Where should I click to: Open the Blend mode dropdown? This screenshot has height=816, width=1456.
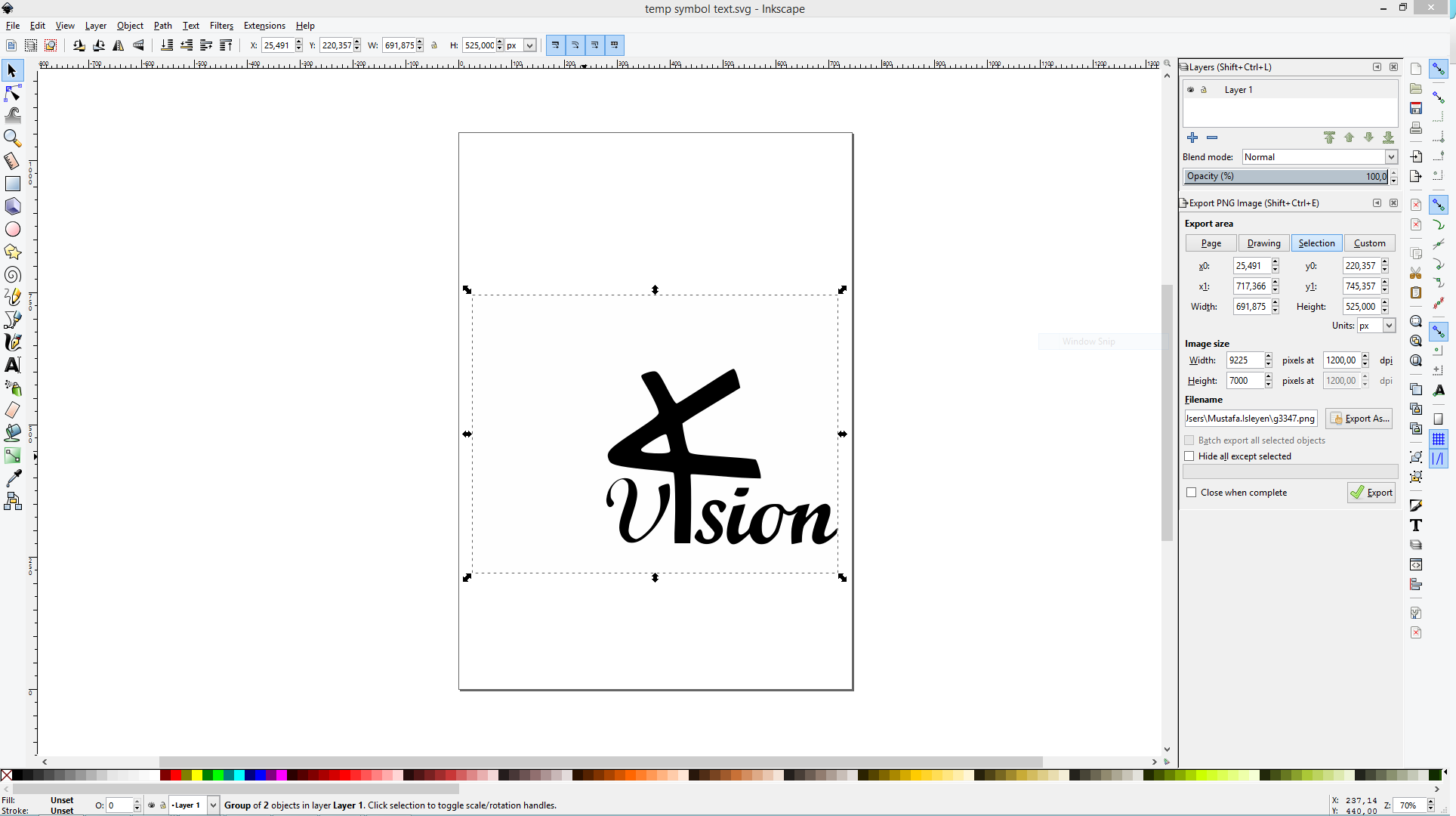coord(1391,157)
